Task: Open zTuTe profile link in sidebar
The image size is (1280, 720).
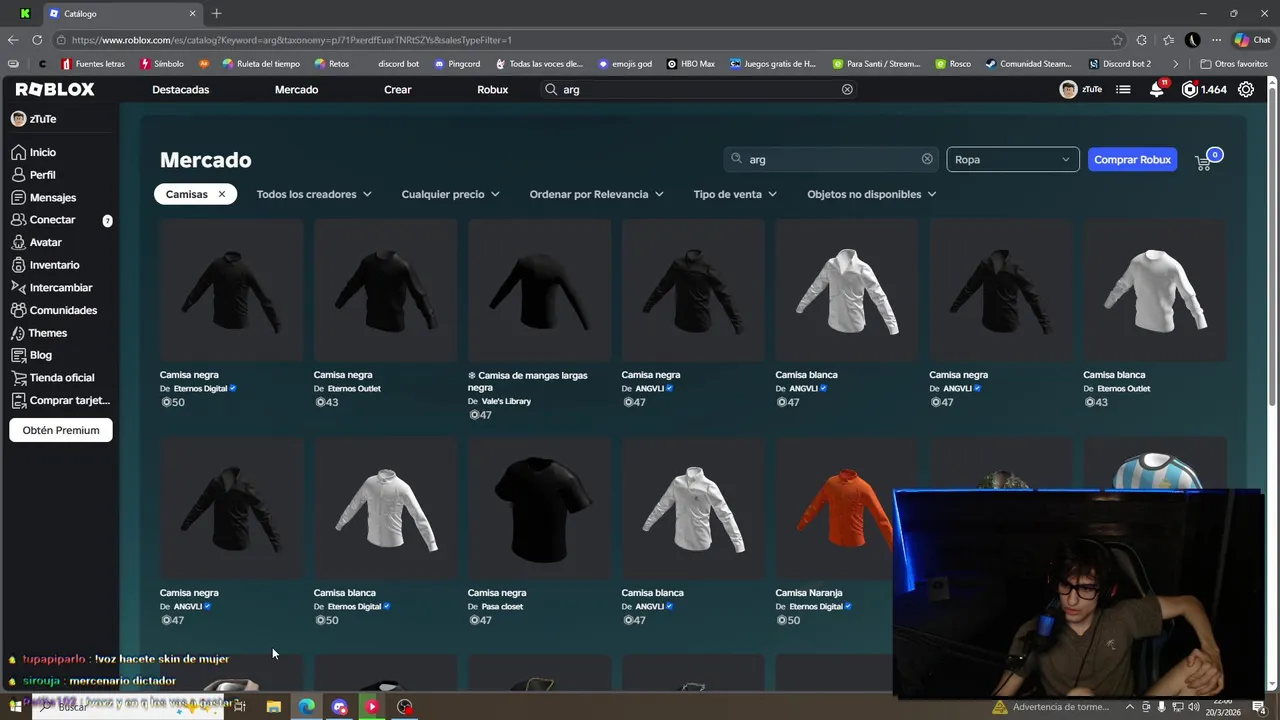Action: click(x=34, y=118)
